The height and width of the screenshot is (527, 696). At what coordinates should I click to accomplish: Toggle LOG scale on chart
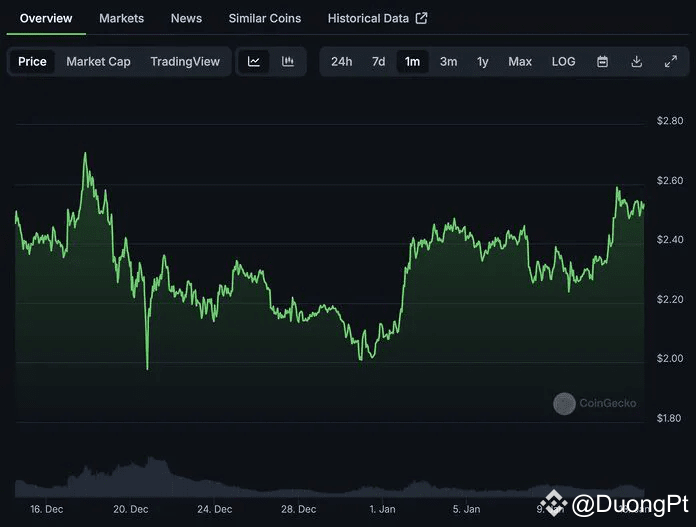pos(563,62)
